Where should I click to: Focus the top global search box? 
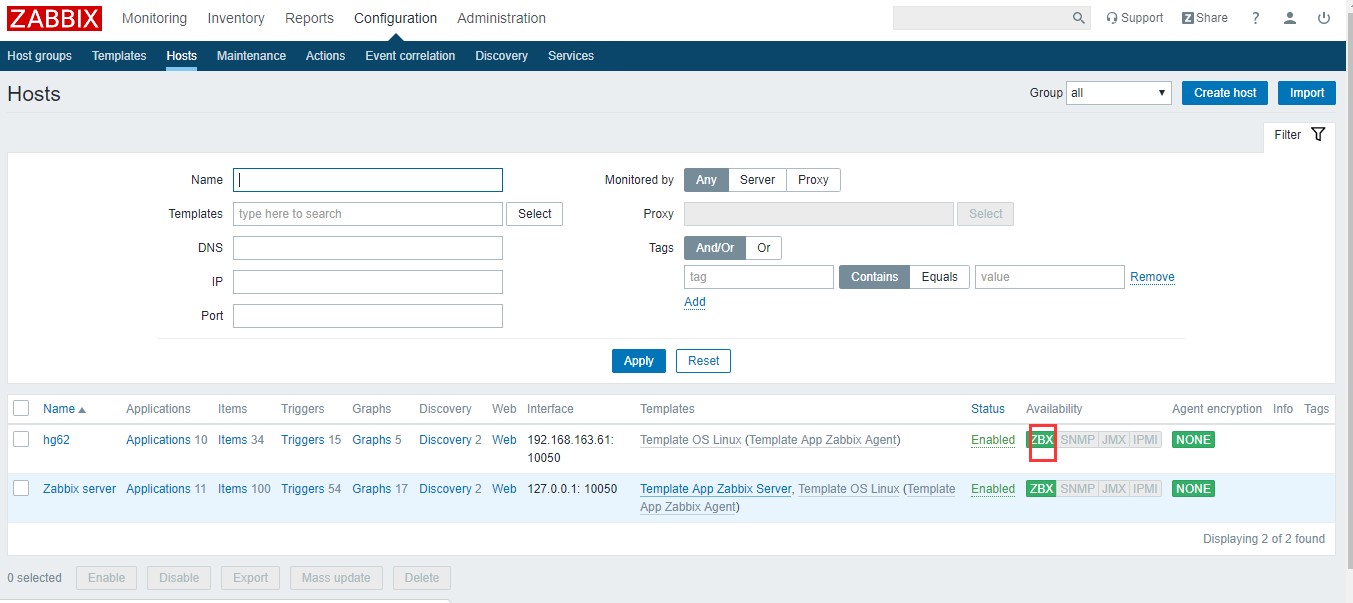pyautogui.click(x=981, y=18)
